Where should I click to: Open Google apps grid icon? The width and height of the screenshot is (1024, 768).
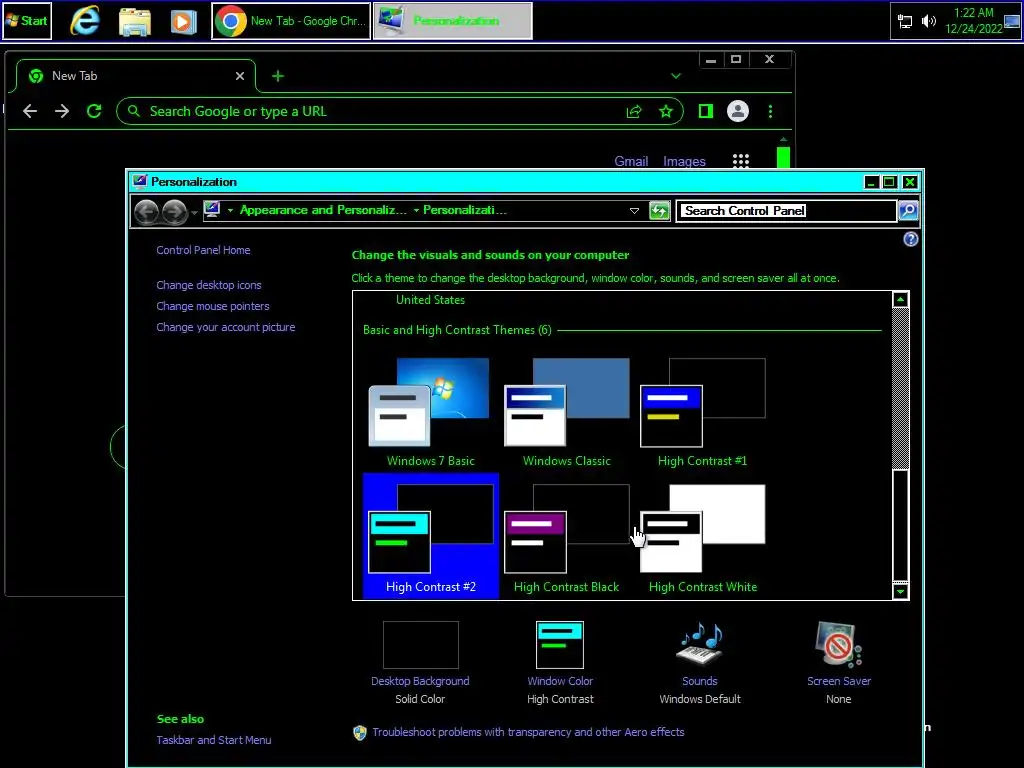(741, 161)
